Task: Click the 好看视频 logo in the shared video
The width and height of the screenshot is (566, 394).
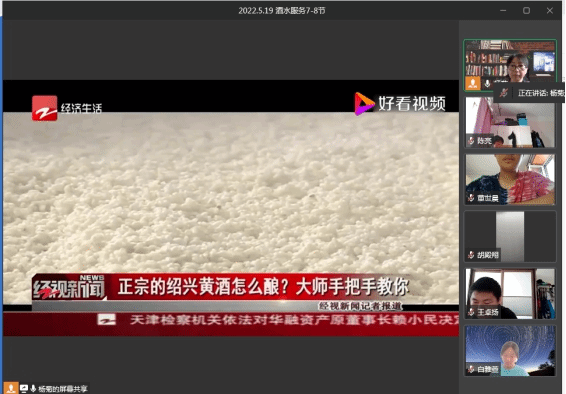Action: [400, 104]
